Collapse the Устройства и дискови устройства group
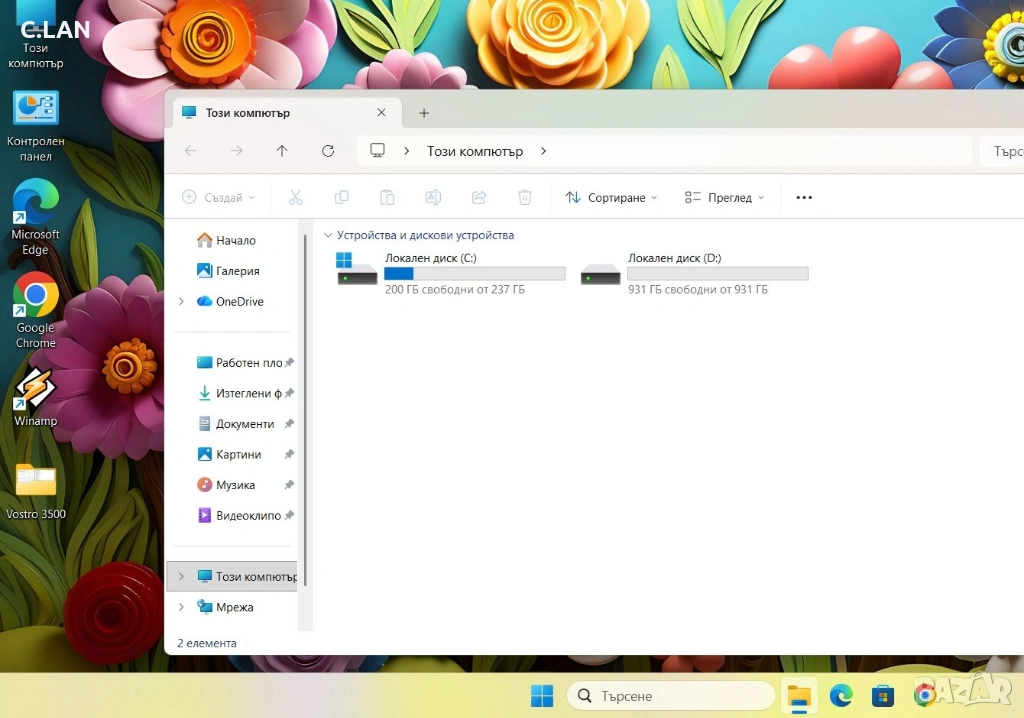The width and height of the screenshot is (1024, 718). click(328, 236)
